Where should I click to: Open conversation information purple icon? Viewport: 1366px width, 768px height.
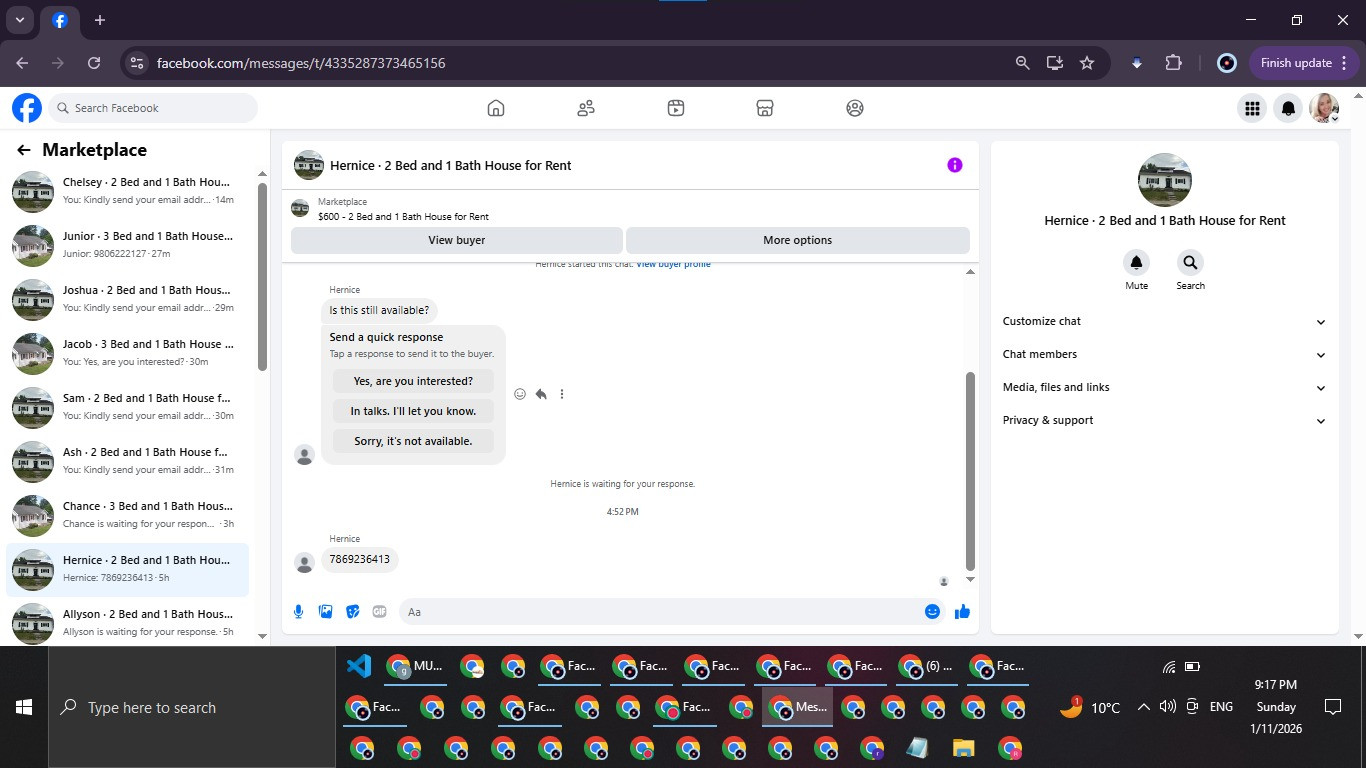pos(955,165)
